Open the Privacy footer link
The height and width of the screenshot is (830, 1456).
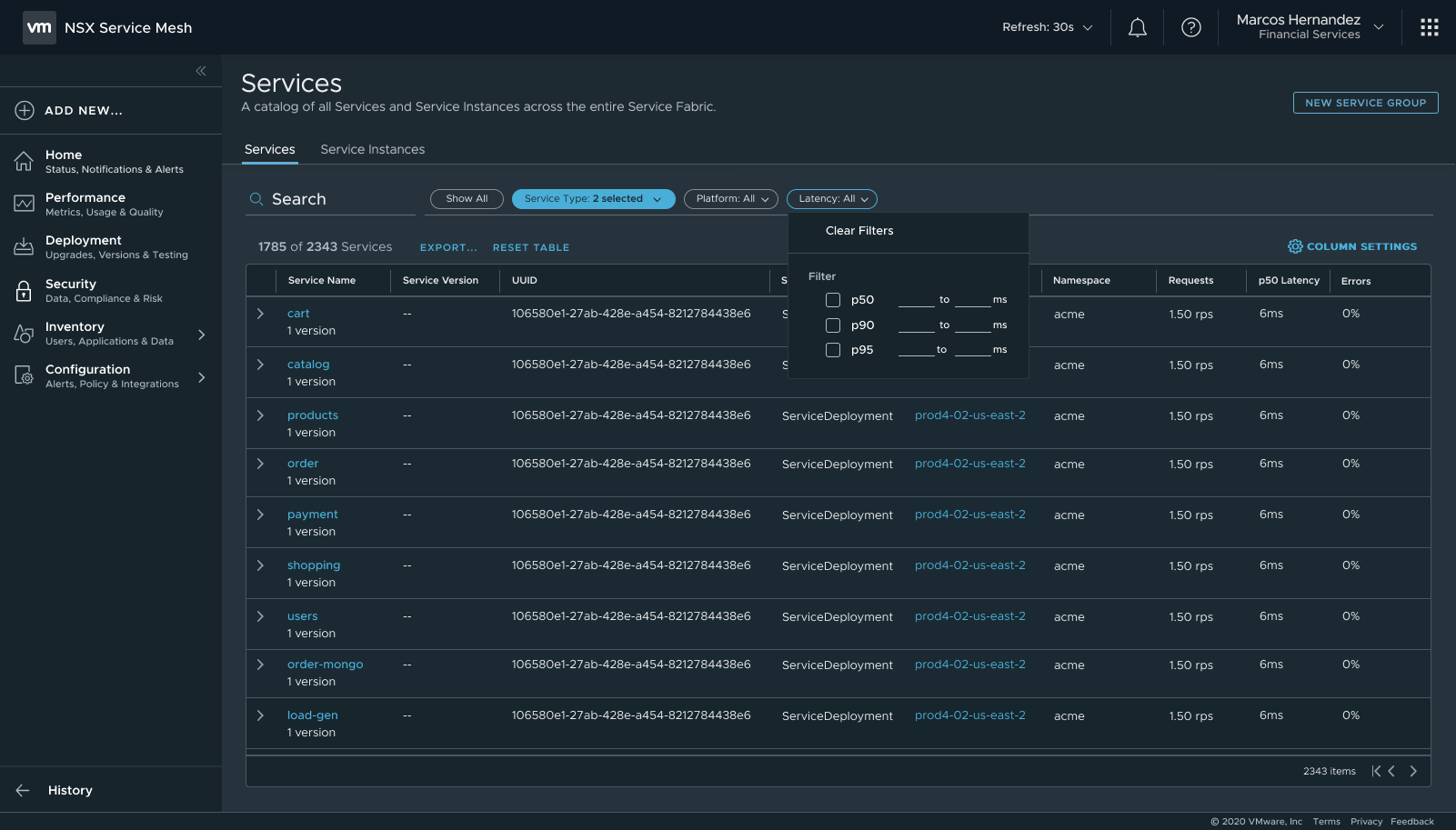(1366, 822)
